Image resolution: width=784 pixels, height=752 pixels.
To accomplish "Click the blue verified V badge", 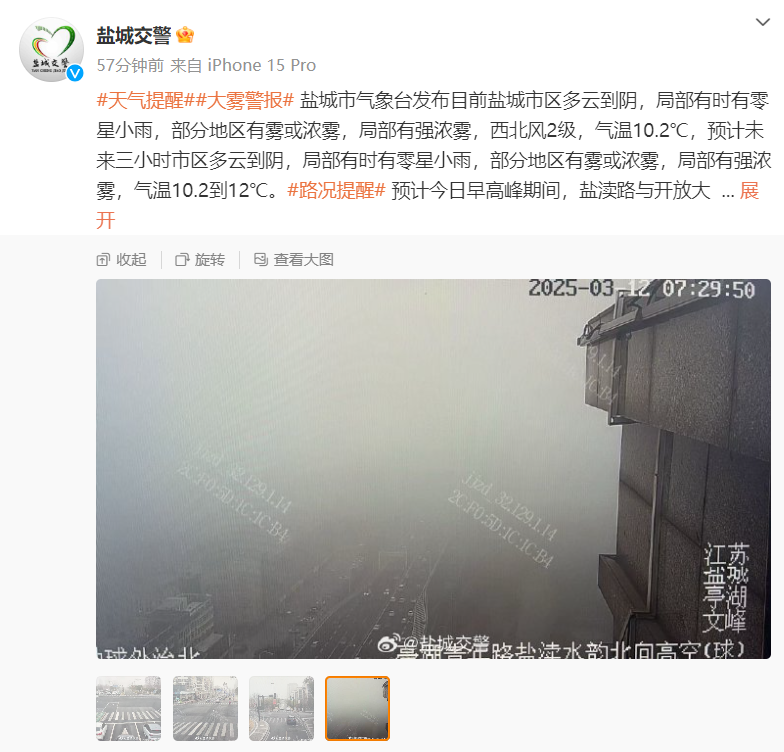I will (x=75, y=74).
